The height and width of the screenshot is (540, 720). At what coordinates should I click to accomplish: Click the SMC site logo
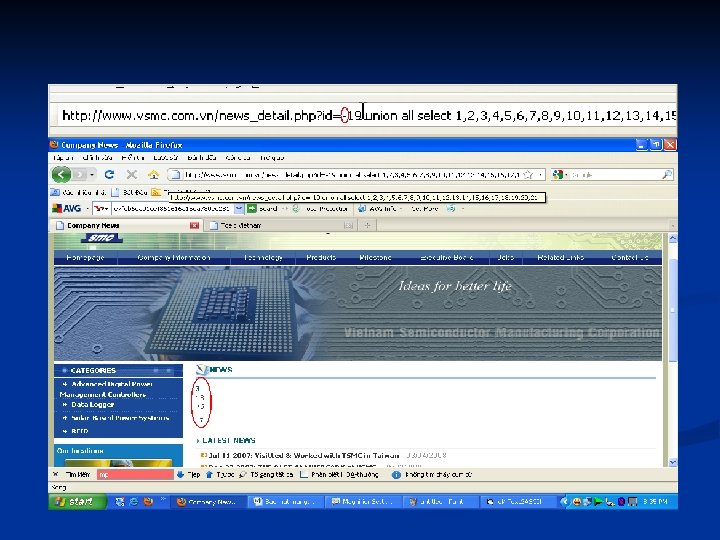(x=101, y=238)
